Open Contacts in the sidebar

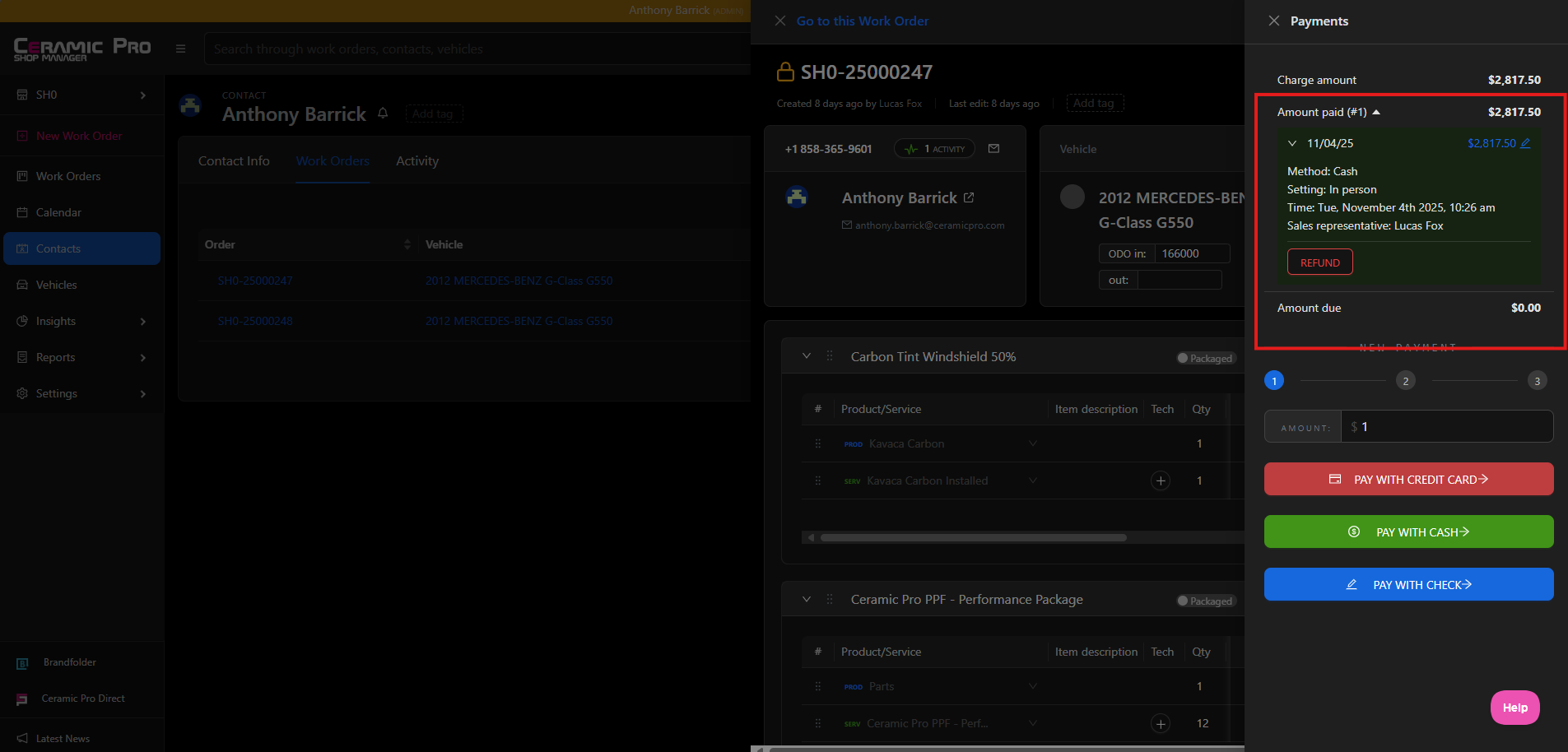82,248
